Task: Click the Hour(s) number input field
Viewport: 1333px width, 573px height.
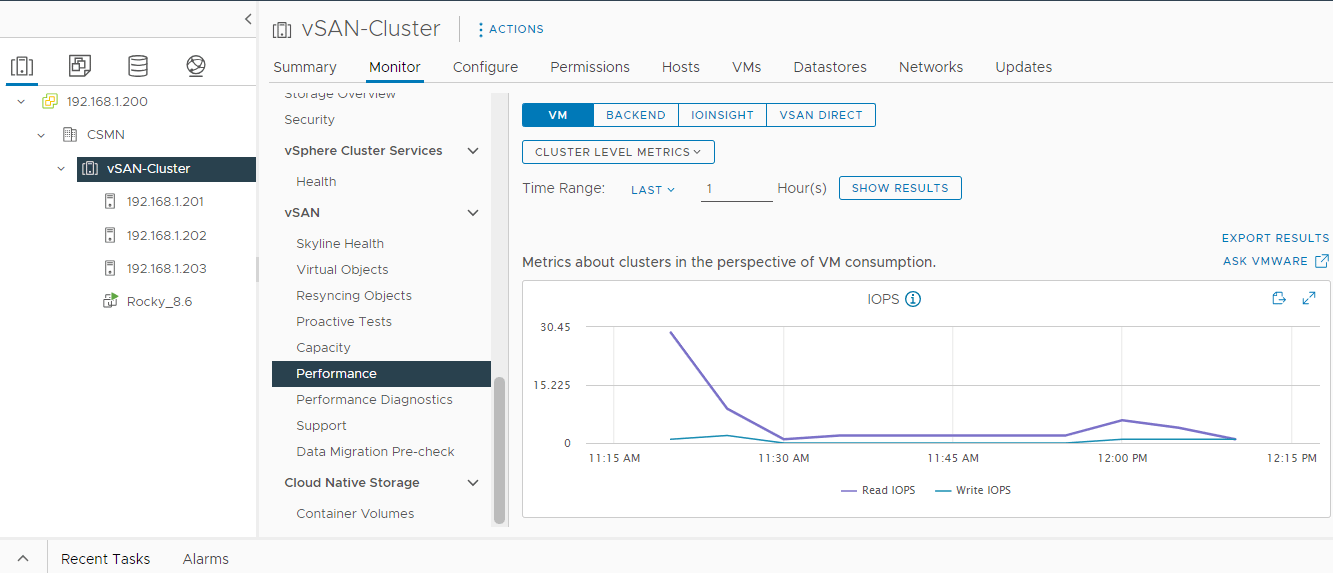Action: tap(737, 188)
